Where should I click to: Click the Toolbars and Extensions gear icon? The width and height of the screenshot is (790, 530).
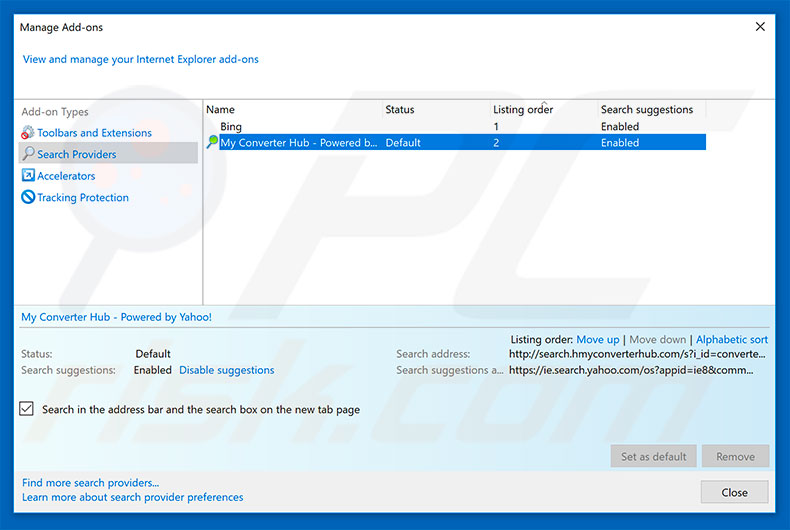(28, 132)
